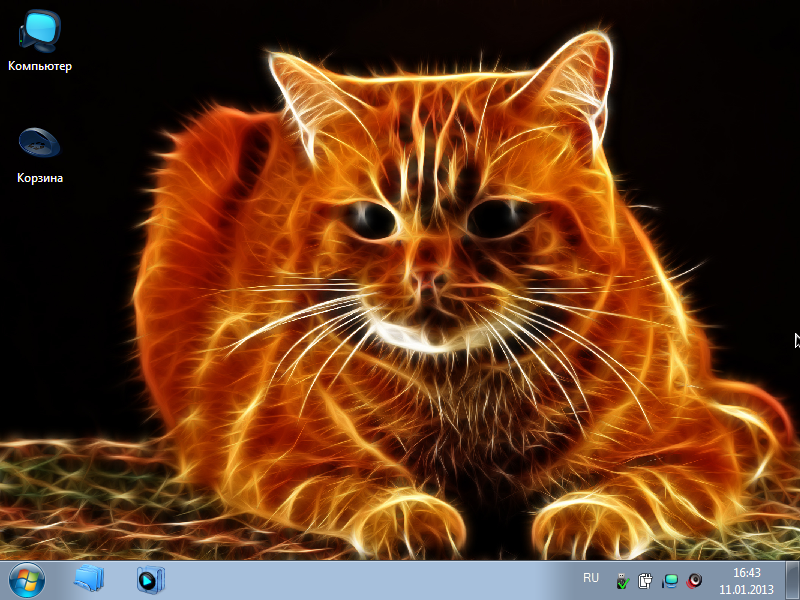Open the Windows Start menu orb

pos(27,580)
